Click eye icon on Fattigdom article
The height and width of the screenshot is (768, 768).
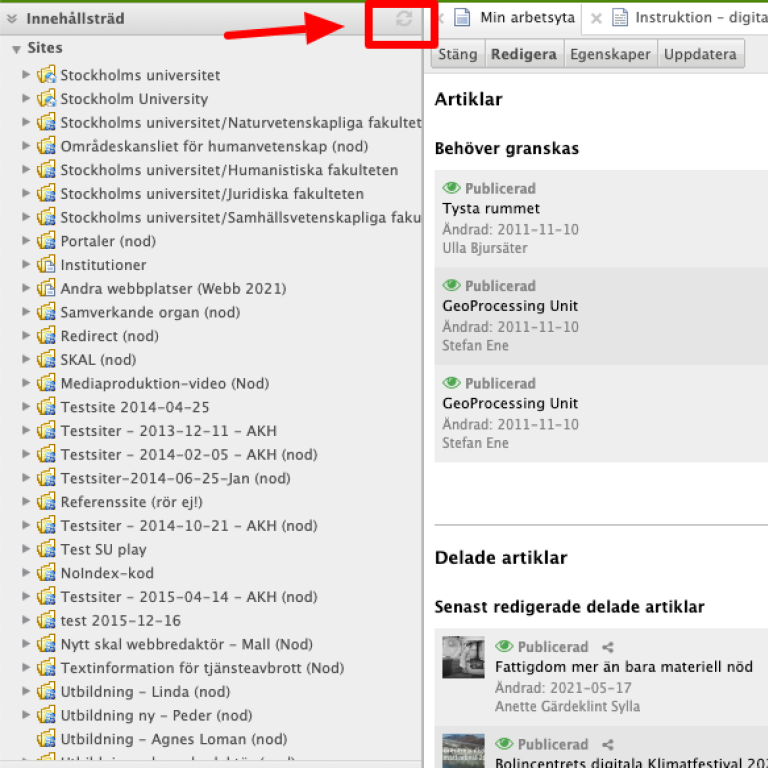pyautogui.click(x=504, y=647)
